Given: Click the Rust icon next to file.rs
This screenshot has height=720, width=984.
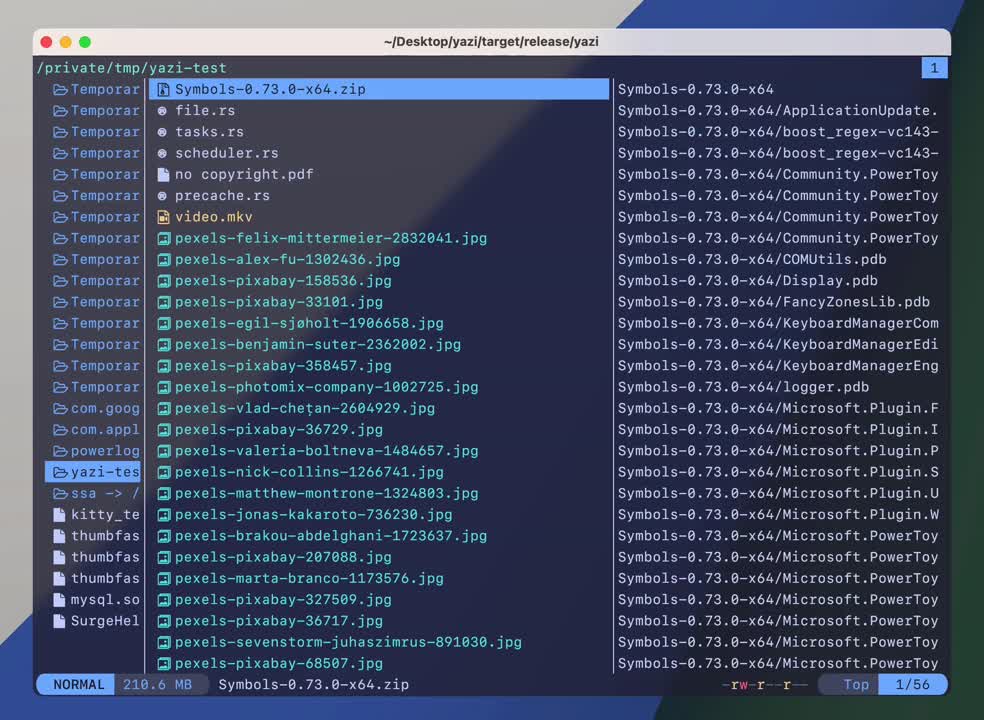Looking at the screenshot, I should (x=163, y=111).
